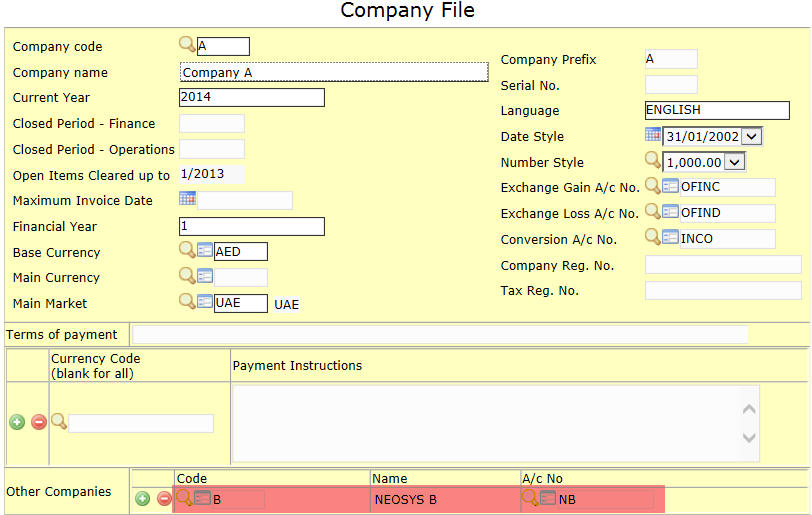This screenshot has height=515, width=812.
Task: Expand the Date Style dropdown
Action: click(752, 137)
